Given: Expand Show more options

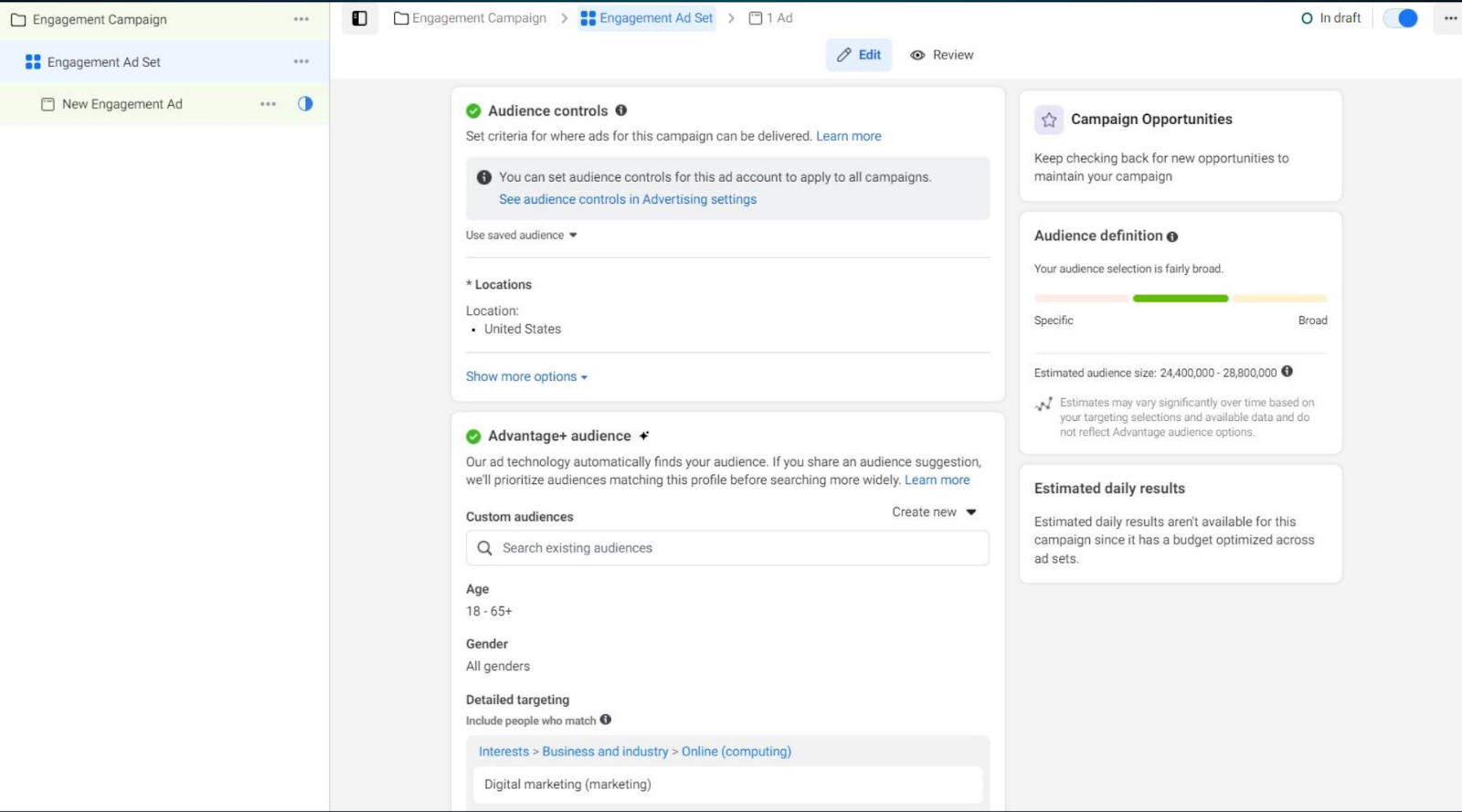Looking at the screenshot, I should click(526, 376).
